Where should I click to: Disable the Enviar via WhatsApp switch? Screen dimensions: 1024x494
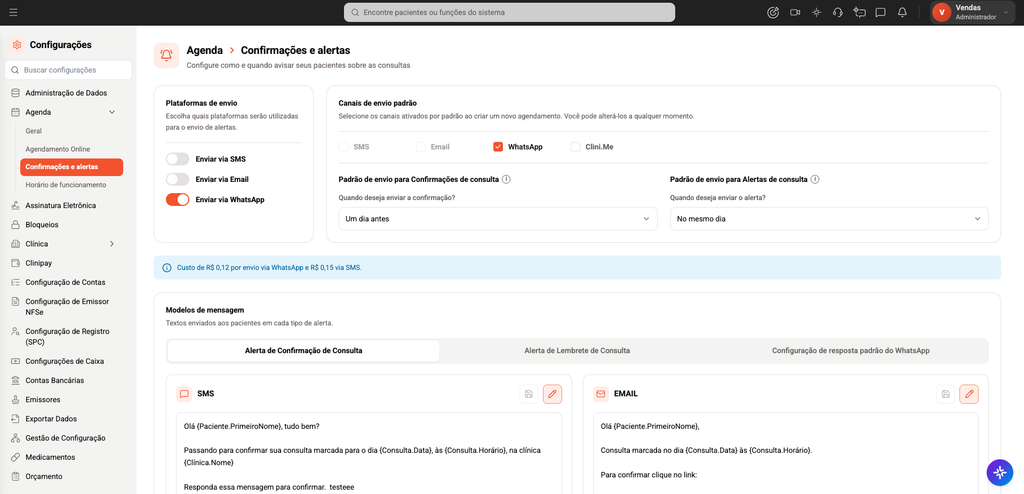(x=178, y=199)
